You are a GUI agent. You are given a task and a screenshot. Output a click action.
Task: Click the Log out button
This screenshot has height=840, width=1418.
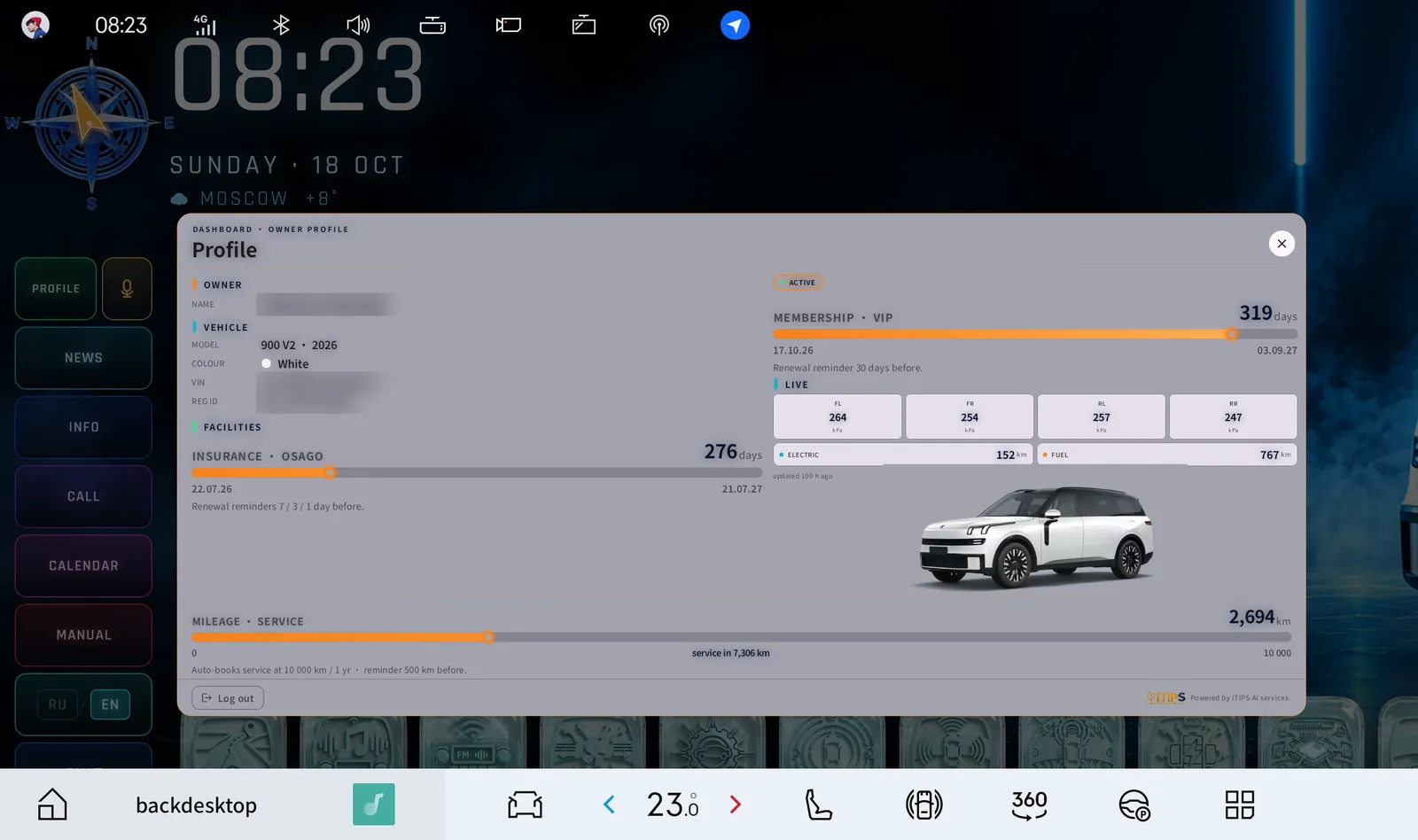coord(228,698)
